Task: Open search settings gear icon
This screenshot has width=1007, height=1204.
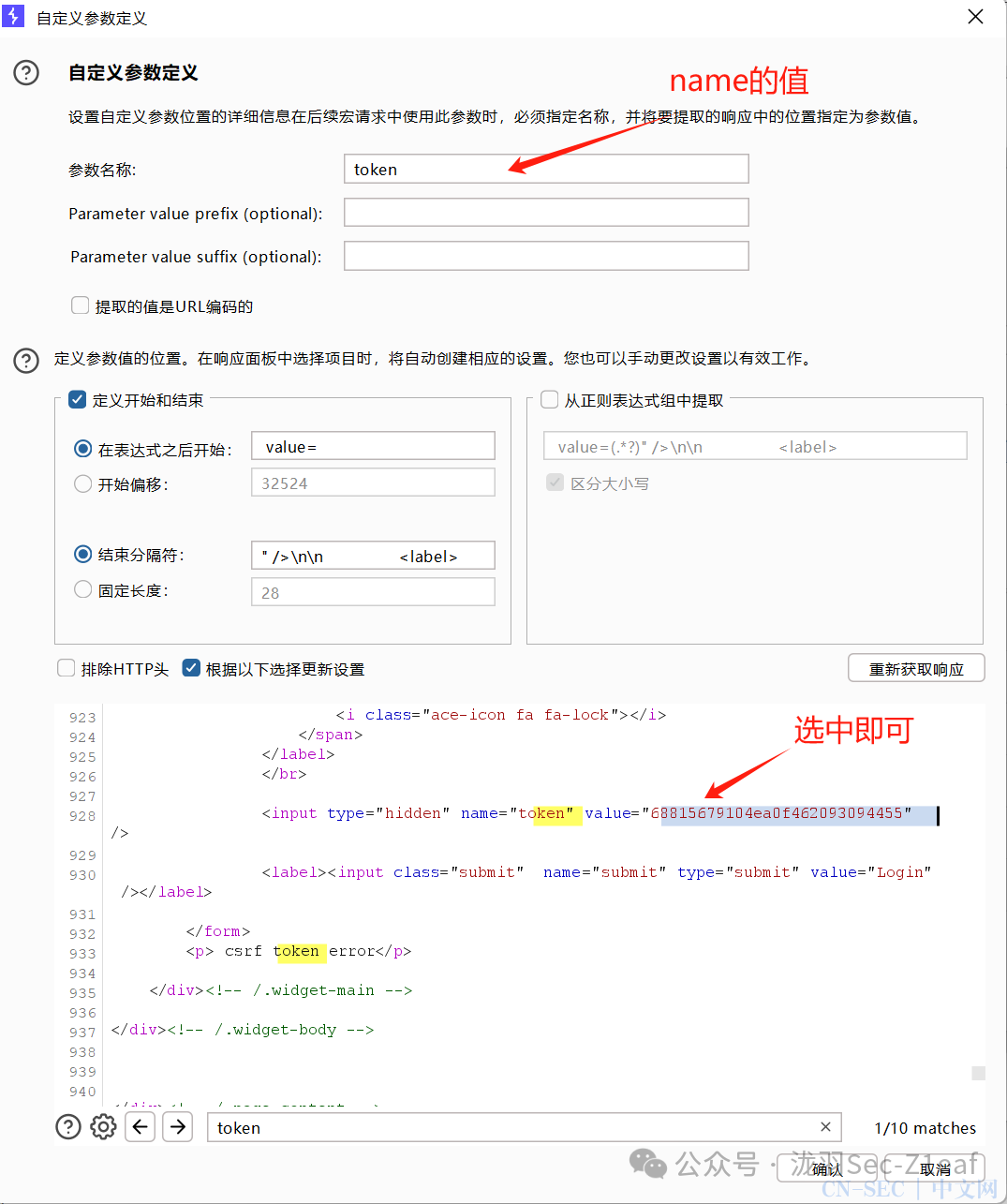Action: (103, 1126)
